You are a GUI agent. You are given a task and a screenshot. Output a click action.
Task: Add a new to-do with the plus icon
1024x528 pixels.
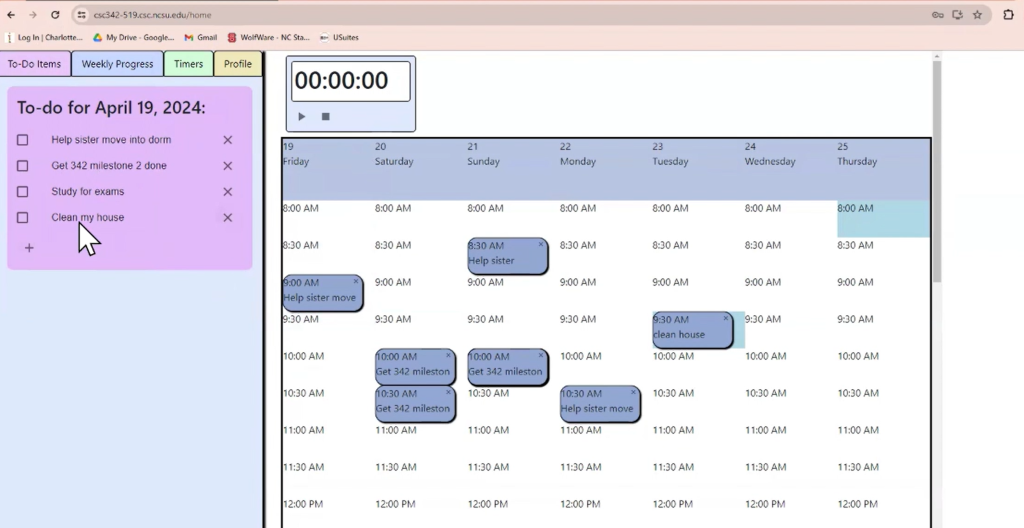point(29,248)
